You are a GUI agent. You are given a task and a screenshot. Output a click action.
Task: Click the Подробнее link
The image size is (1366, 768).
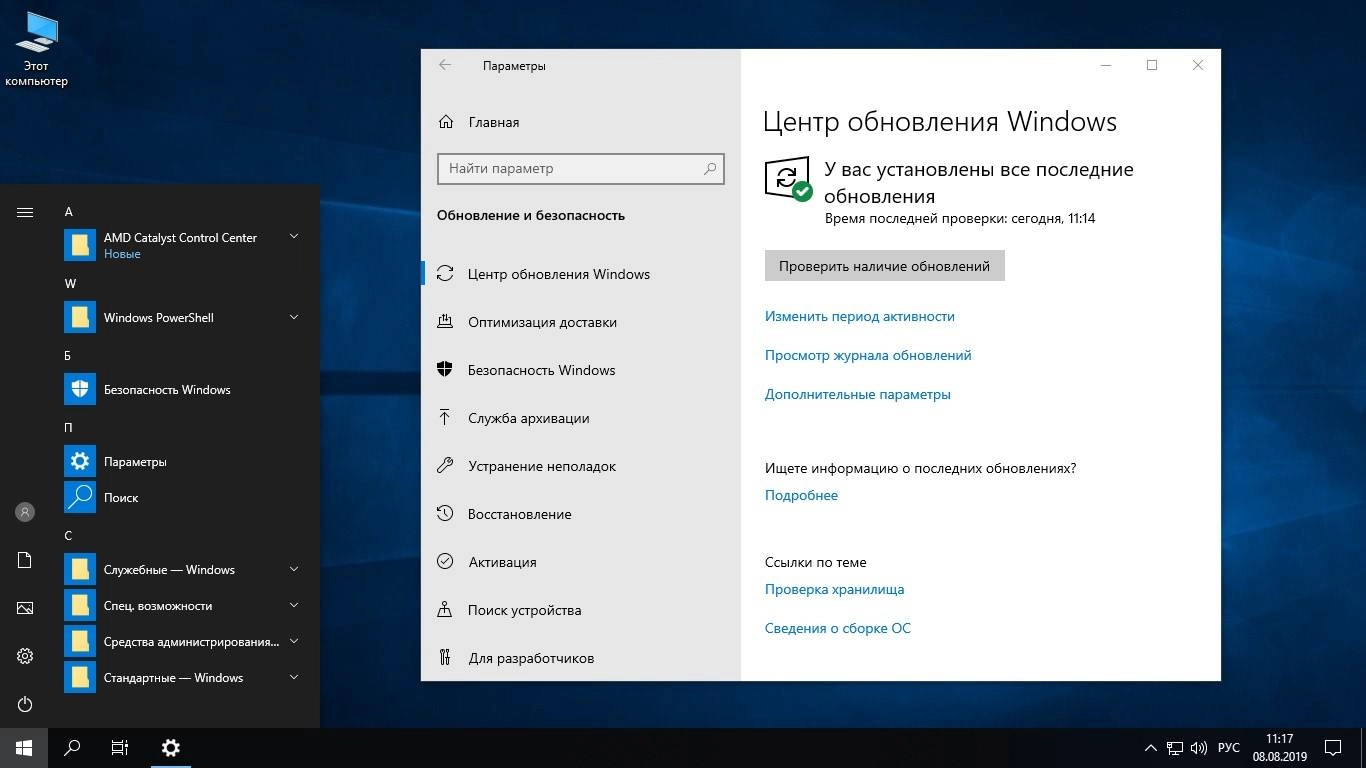(x=801, y=495)
